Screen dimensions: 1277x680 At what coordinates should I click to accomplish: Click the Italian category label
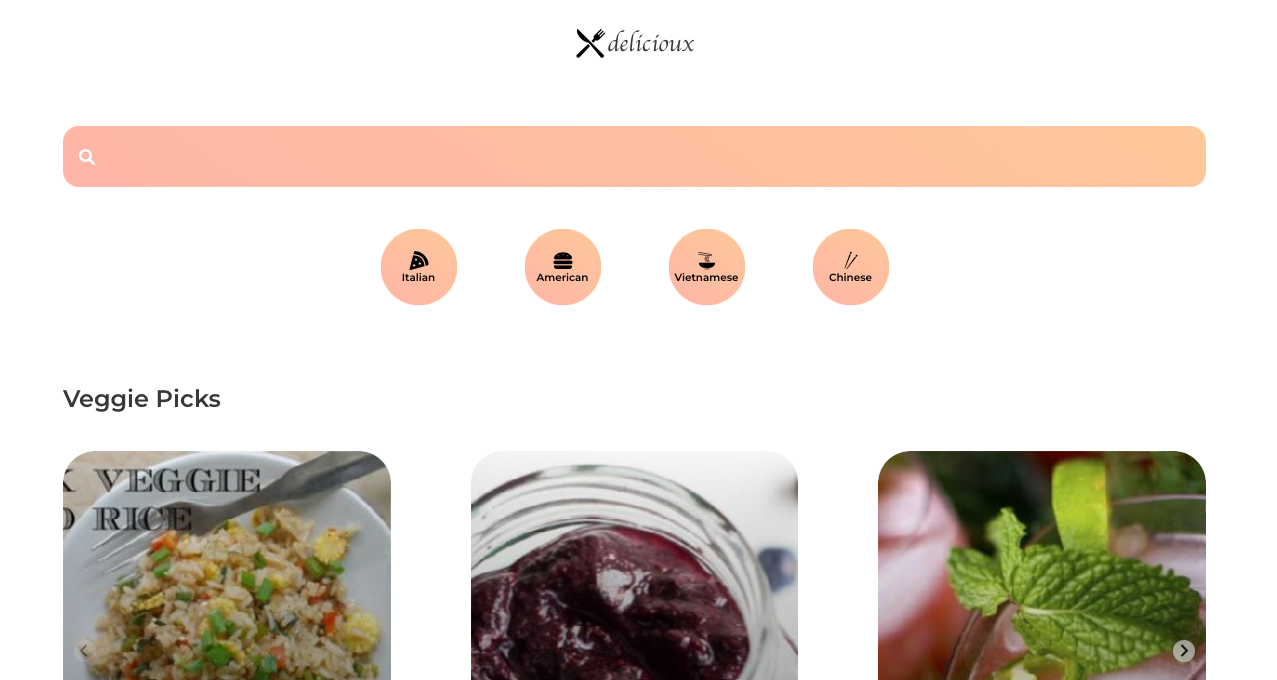[418, 278]
